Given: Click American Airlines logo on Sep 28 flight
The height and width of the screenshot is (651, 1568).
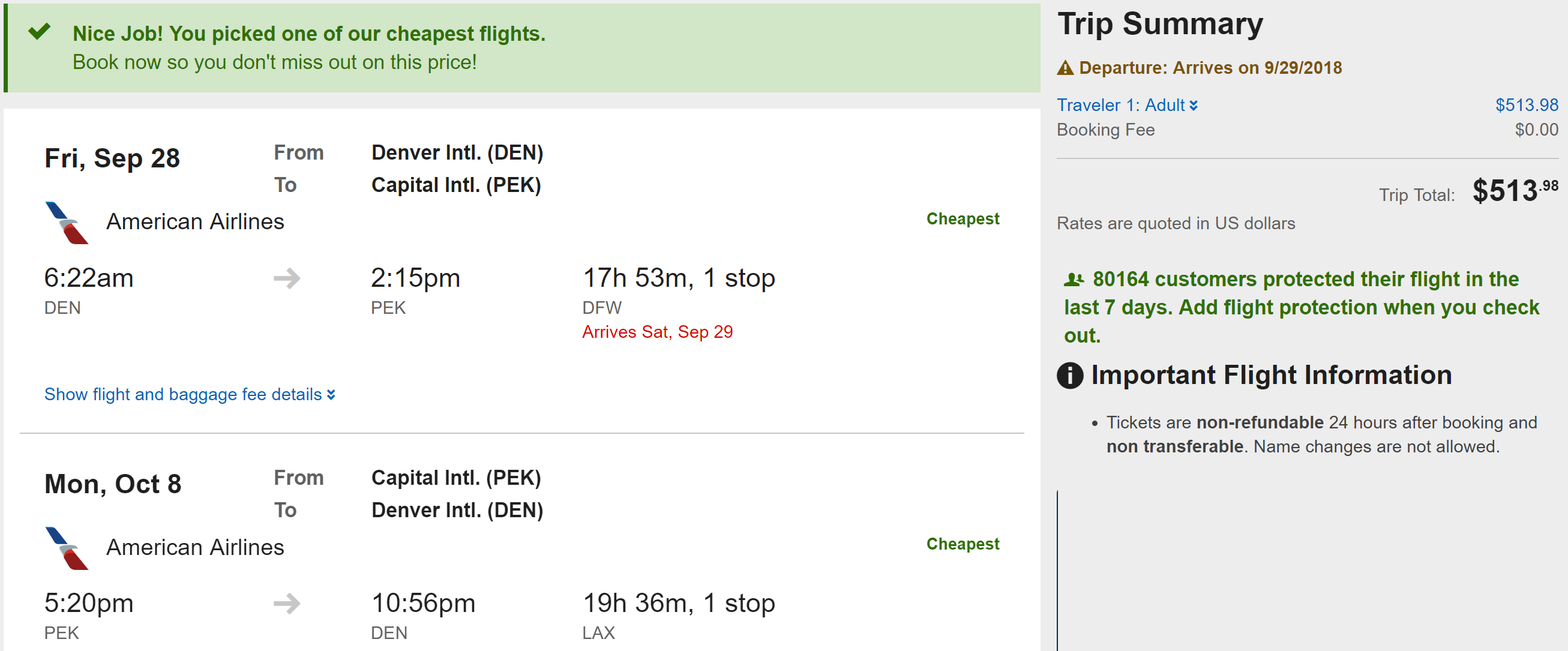Looking at the screenshot, I should (x=67, y=223).
